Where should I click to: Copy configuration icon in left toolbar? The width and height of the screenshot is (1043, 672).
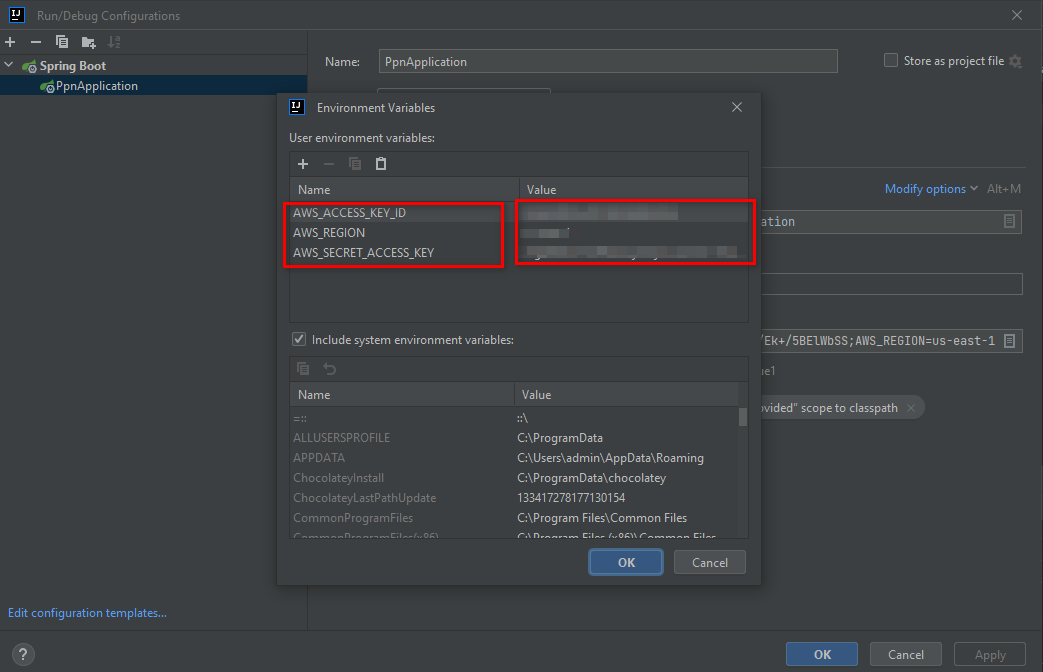(62, 42)
